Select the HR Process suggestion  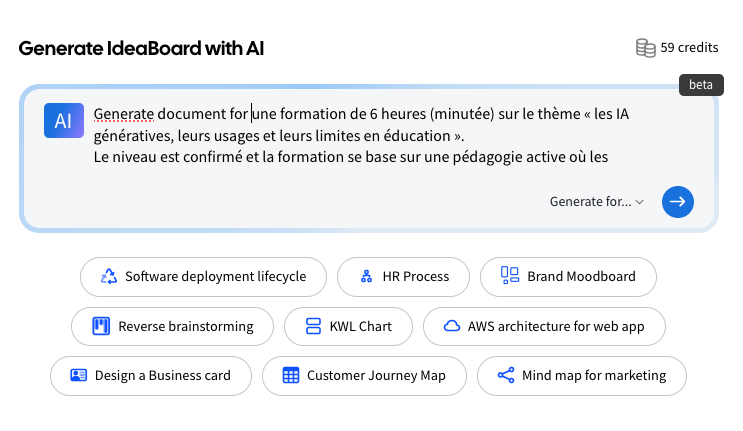click(403, 276)
